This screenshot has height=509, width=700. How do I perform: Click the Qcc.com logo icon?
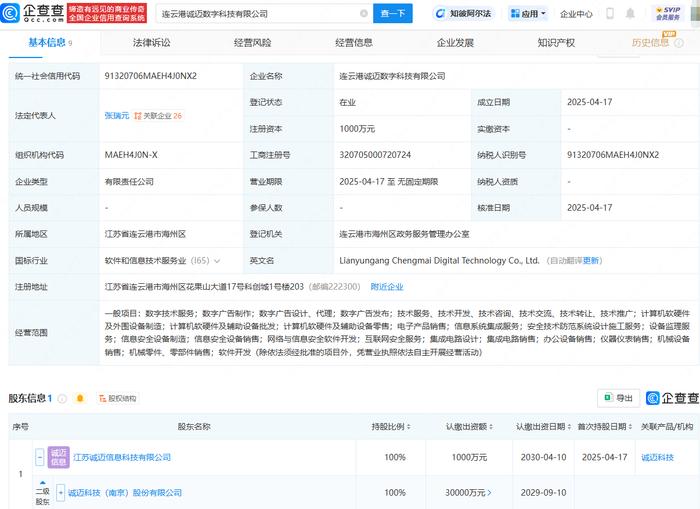click(x=10, y=13)
